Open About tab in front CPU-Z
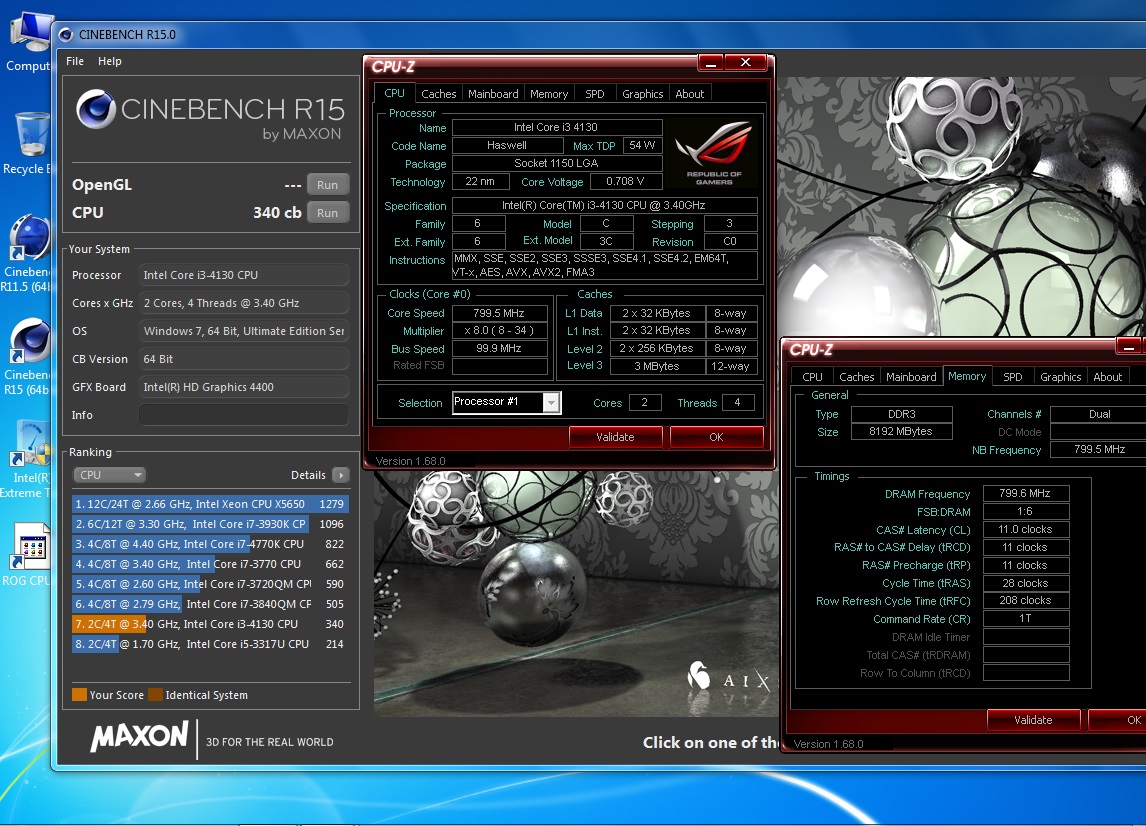This screenshot has height=826, width=1146. [x=689, y=94]
